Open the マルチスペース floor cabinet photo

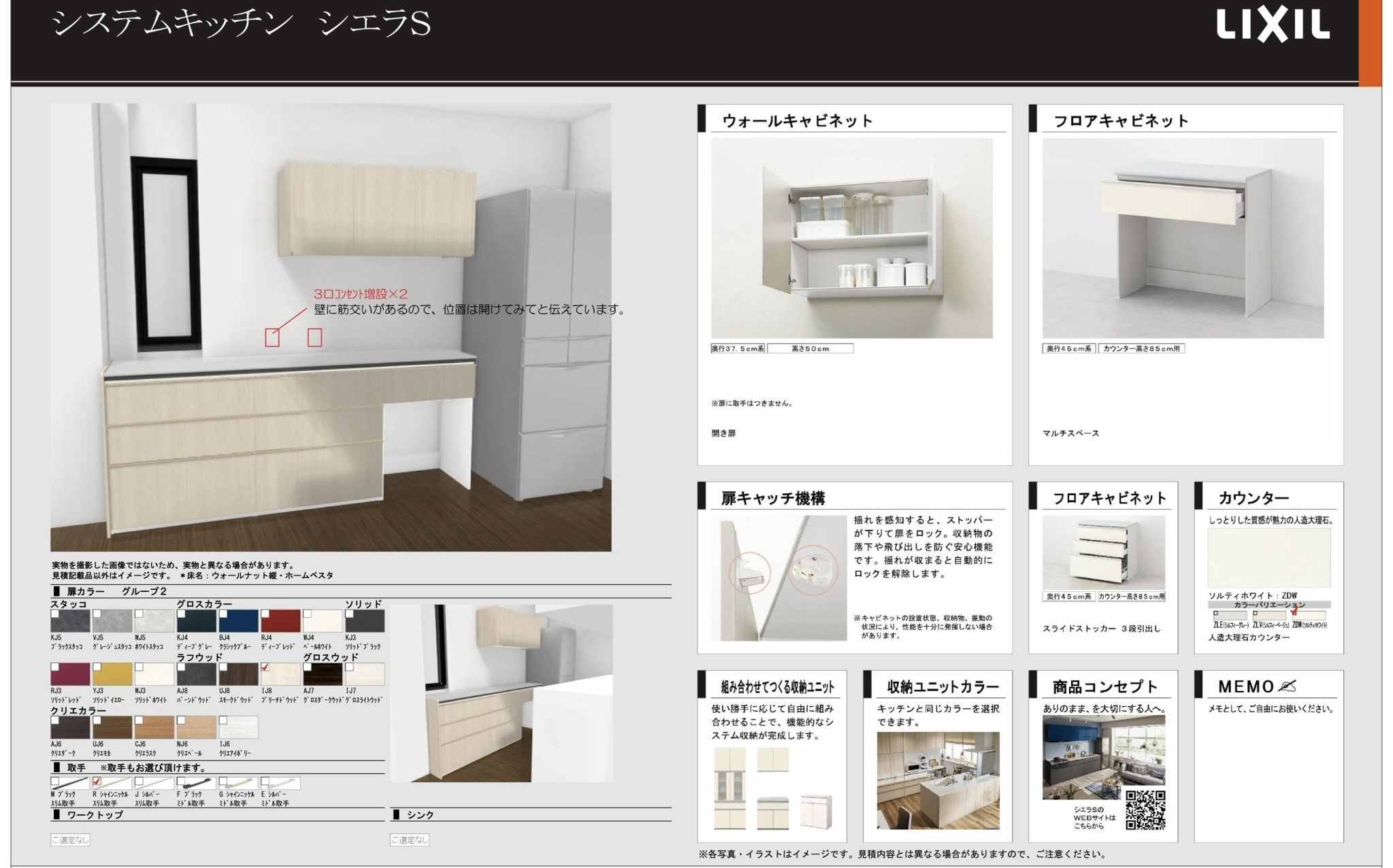(x=1183, y=238)
